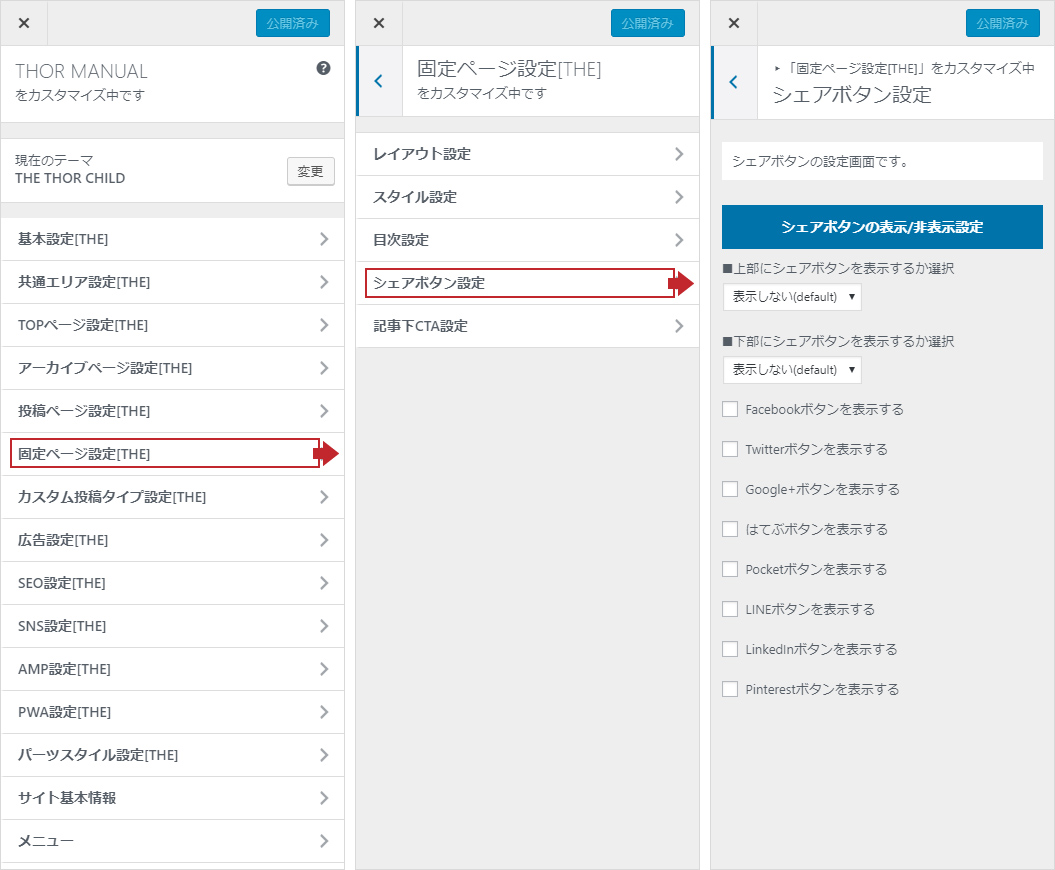Open 基本設定[THE] section

(172, 239)
